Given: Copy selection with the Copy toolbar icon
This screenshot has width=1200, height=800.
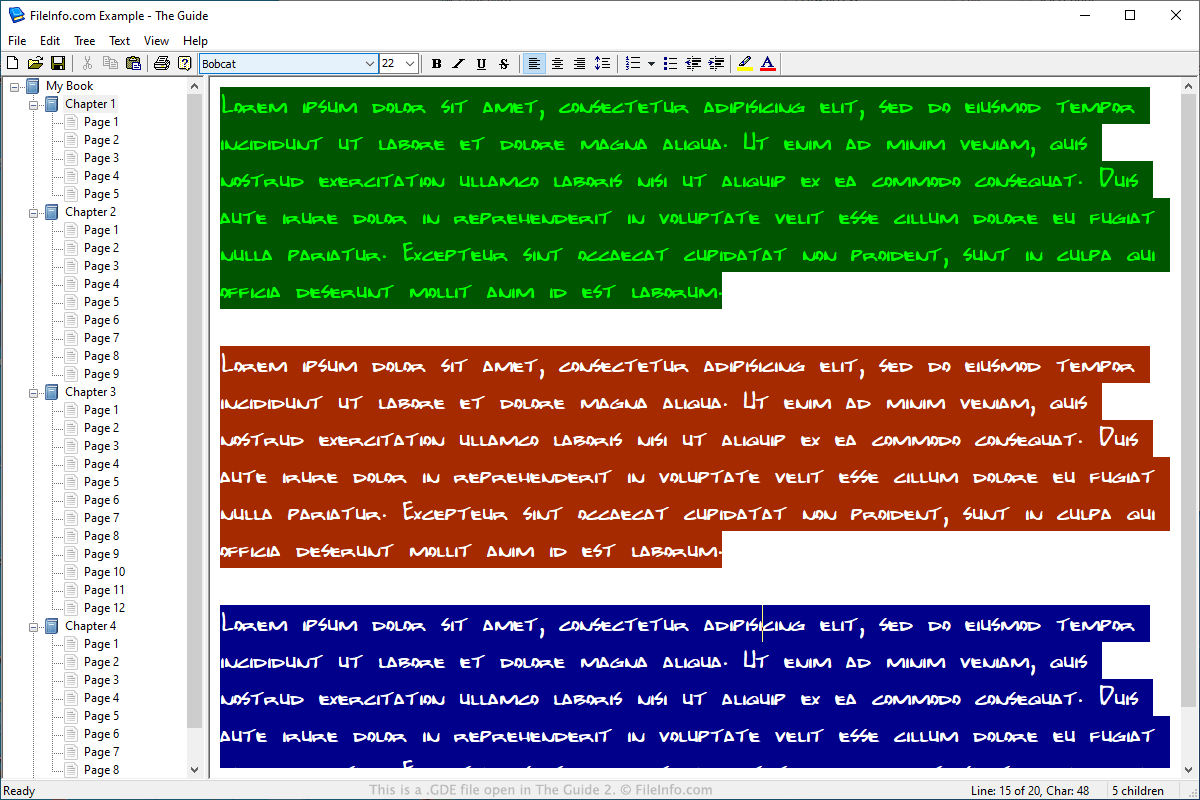Looking at the screenshot, I should tap(110, 63).
